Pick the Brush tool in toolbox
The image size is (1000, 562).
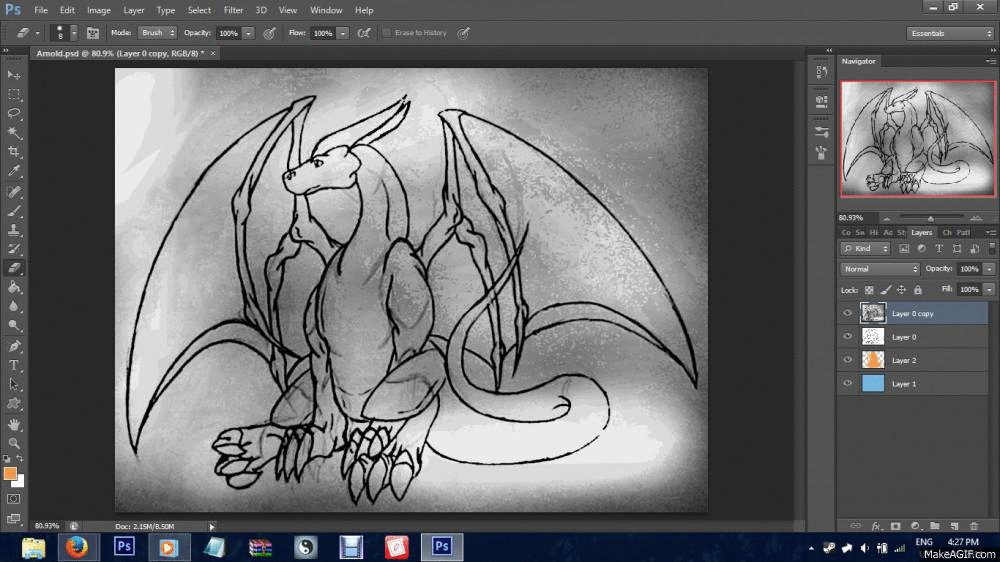(x=14, y=210)
